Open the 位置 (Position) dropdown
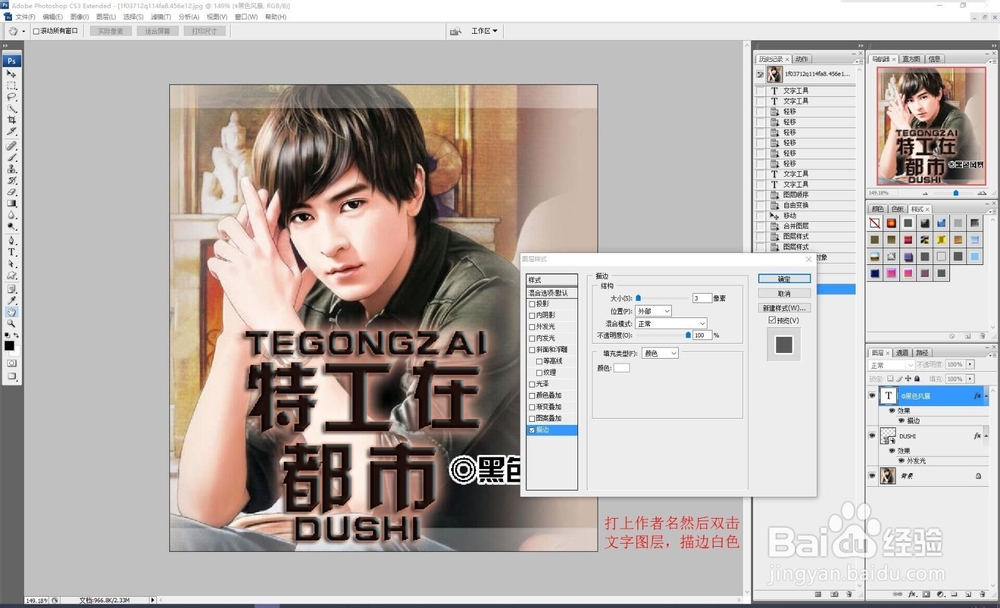This screenshot has height=608, width=1000. [x=654, y=311]
